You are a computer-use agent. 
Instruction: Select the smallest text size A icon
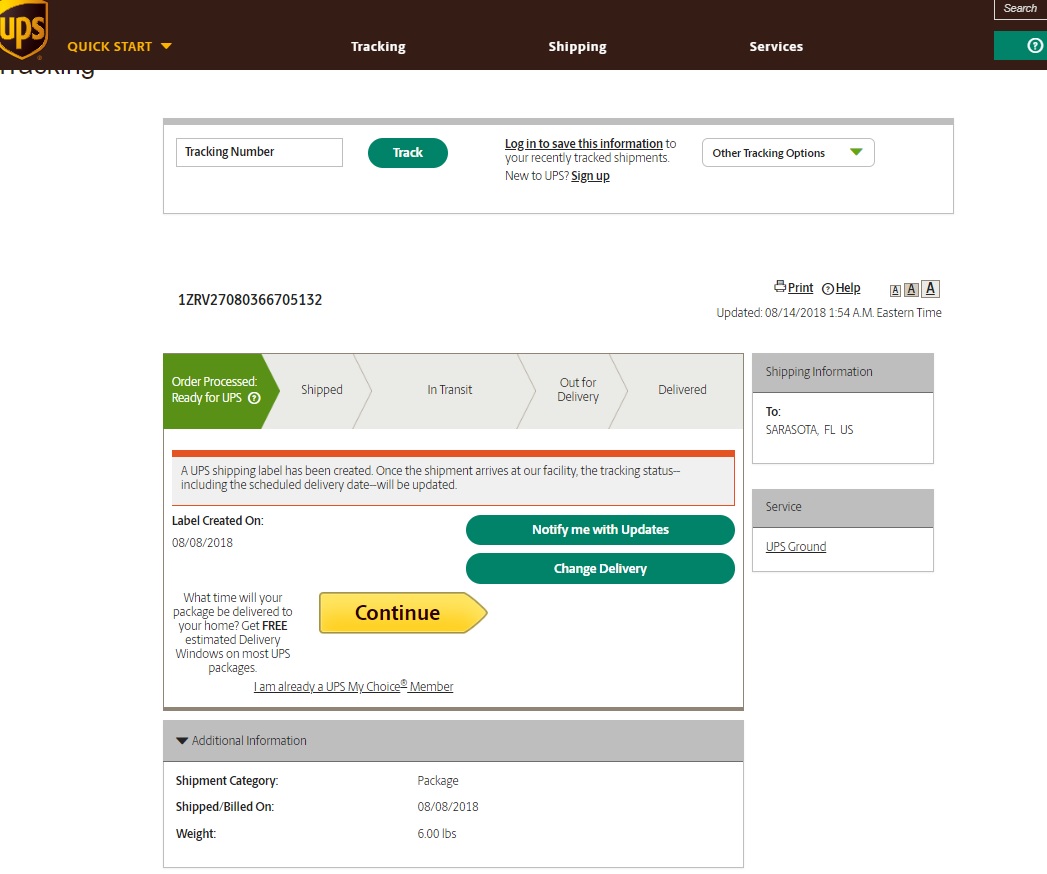click(x=895, y=290)
